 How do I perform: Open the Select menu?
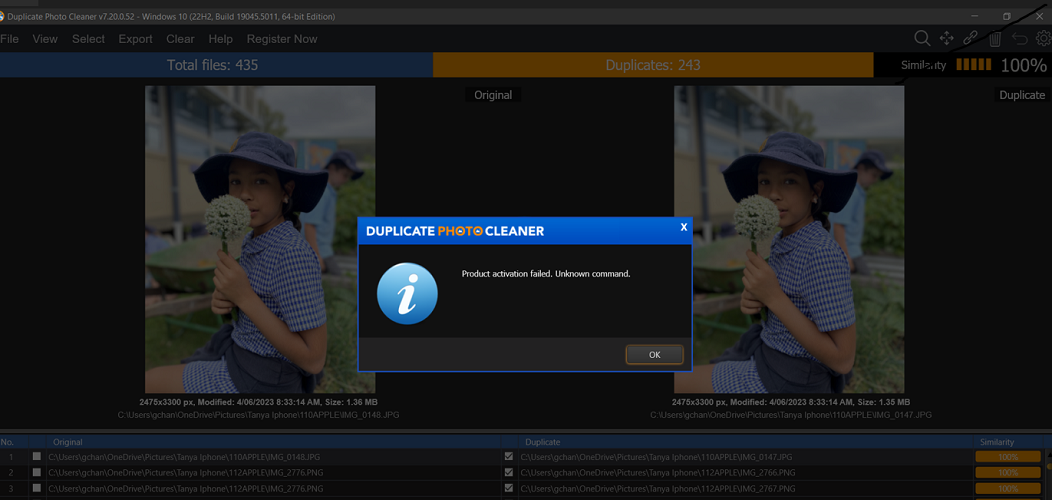click(x=88, y=39)
